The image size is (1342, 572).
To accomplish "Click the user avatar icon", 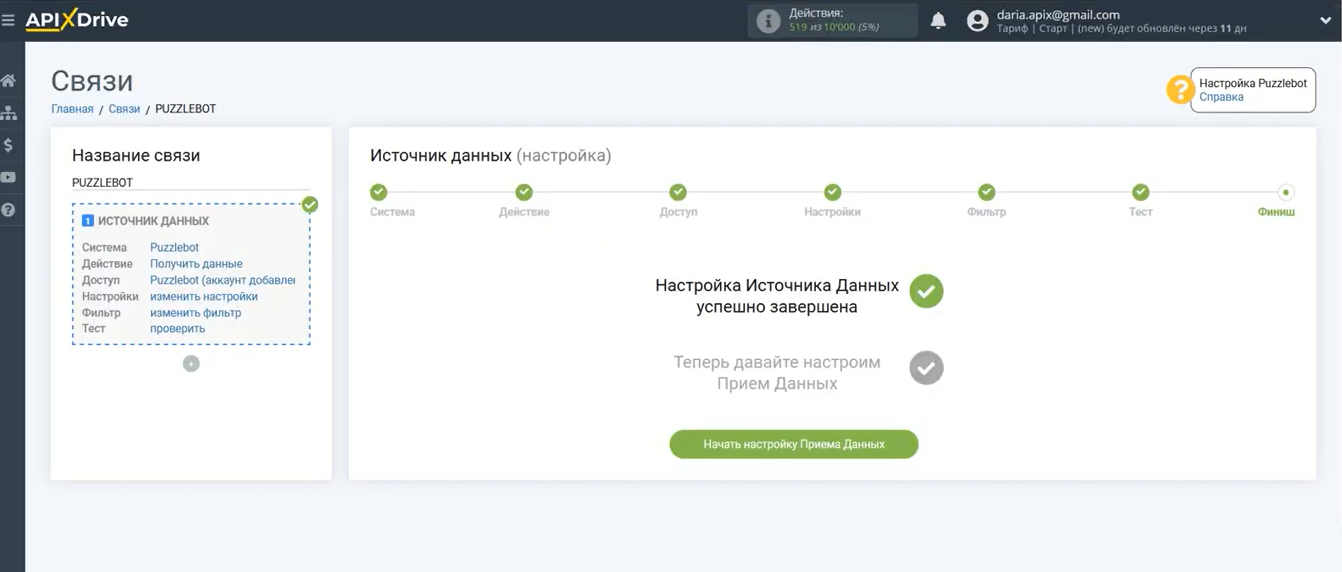I will pos(978,21).
